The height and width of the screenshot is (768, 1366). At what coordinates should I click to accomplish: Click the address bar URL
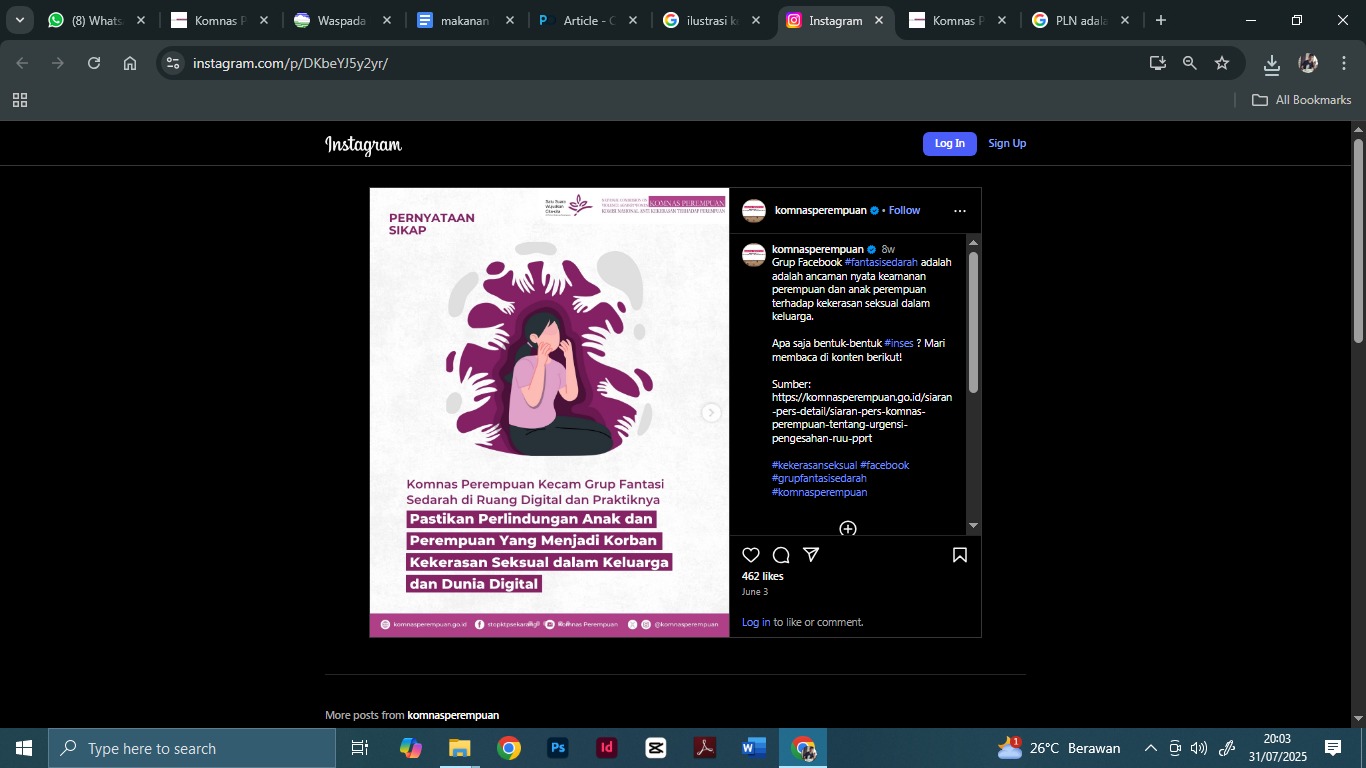coord(290,63)
